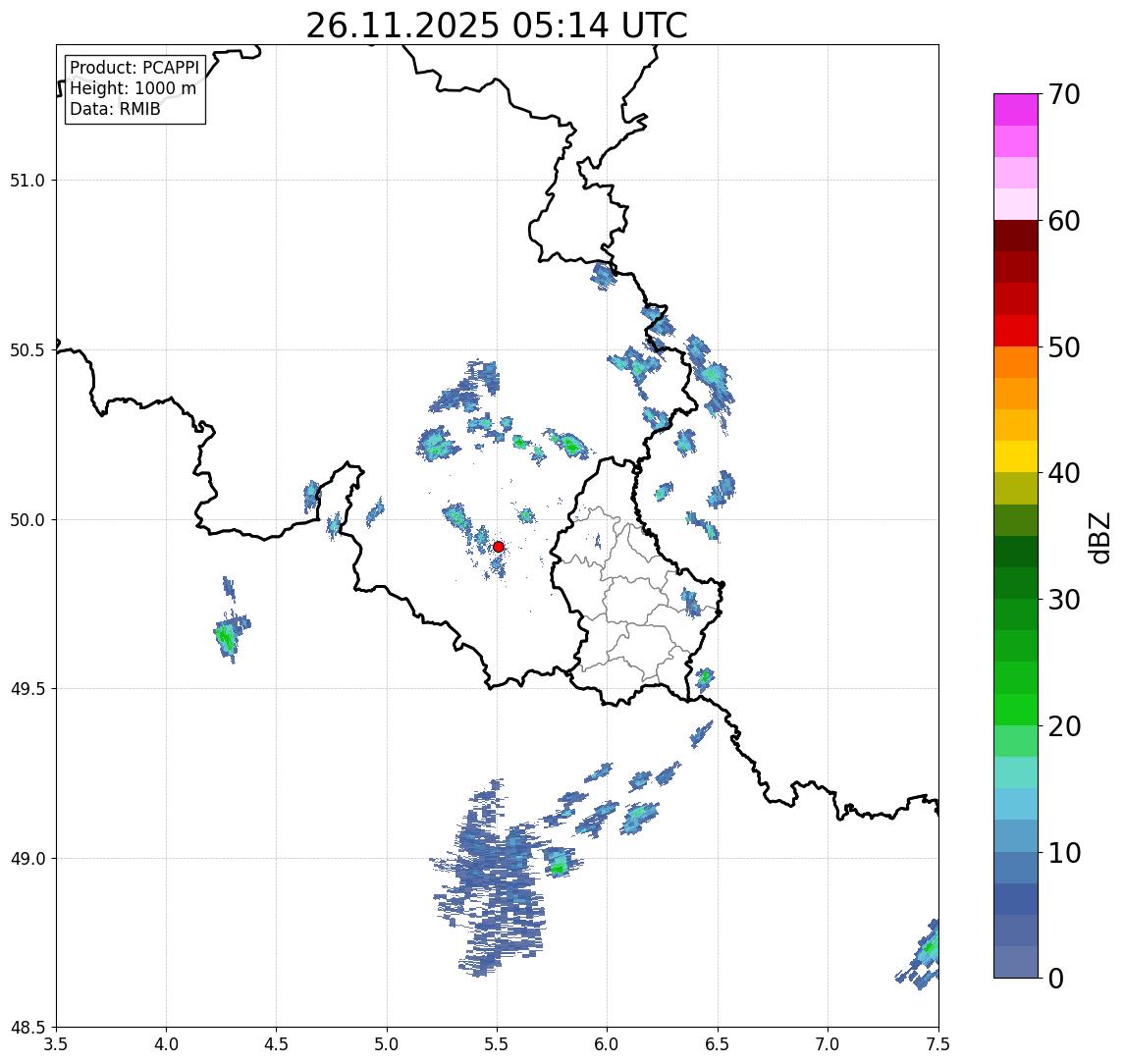Click the colorbar tick label 0

1056,978
